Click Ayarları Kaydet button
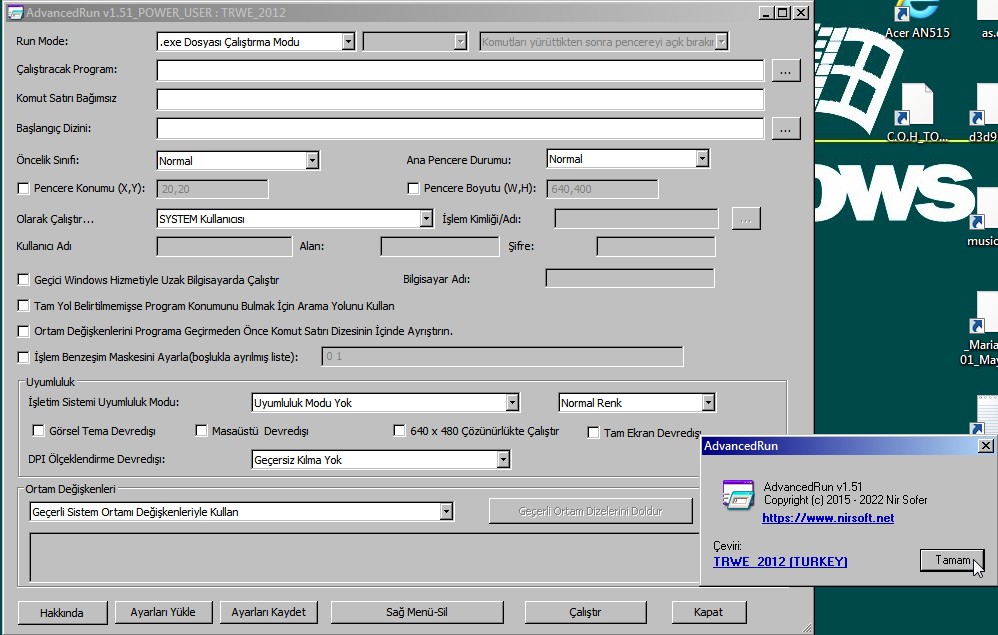The image size is (998, 635). (x=269, y=612)
